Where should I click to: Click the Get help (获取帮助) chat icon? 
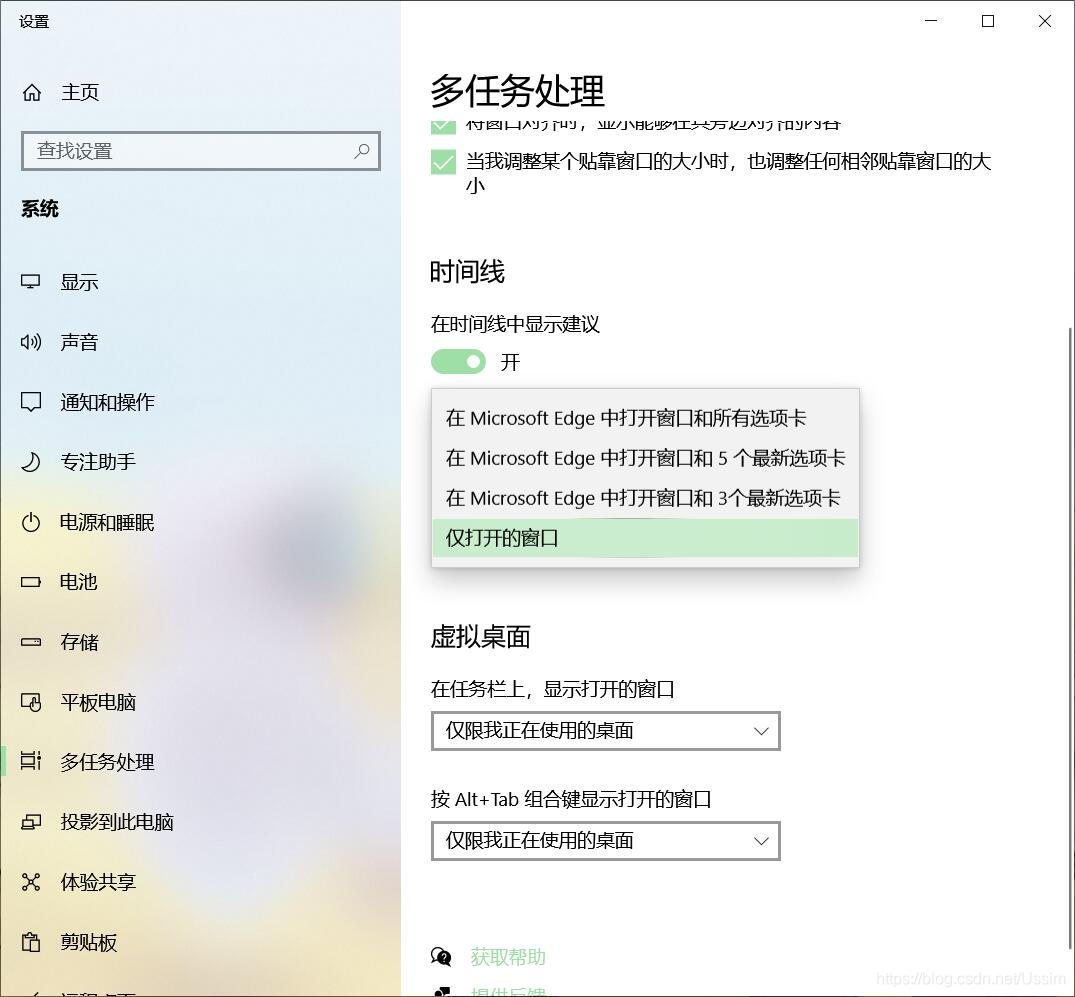(441, 957)
